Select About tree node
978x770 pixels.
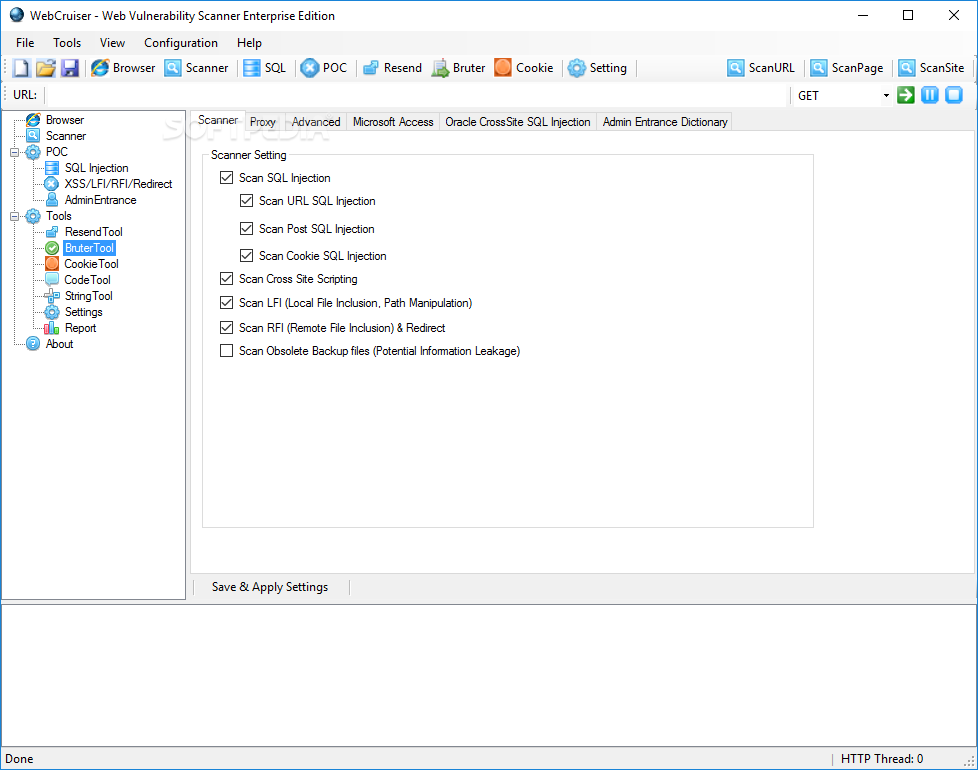(59, 344)
